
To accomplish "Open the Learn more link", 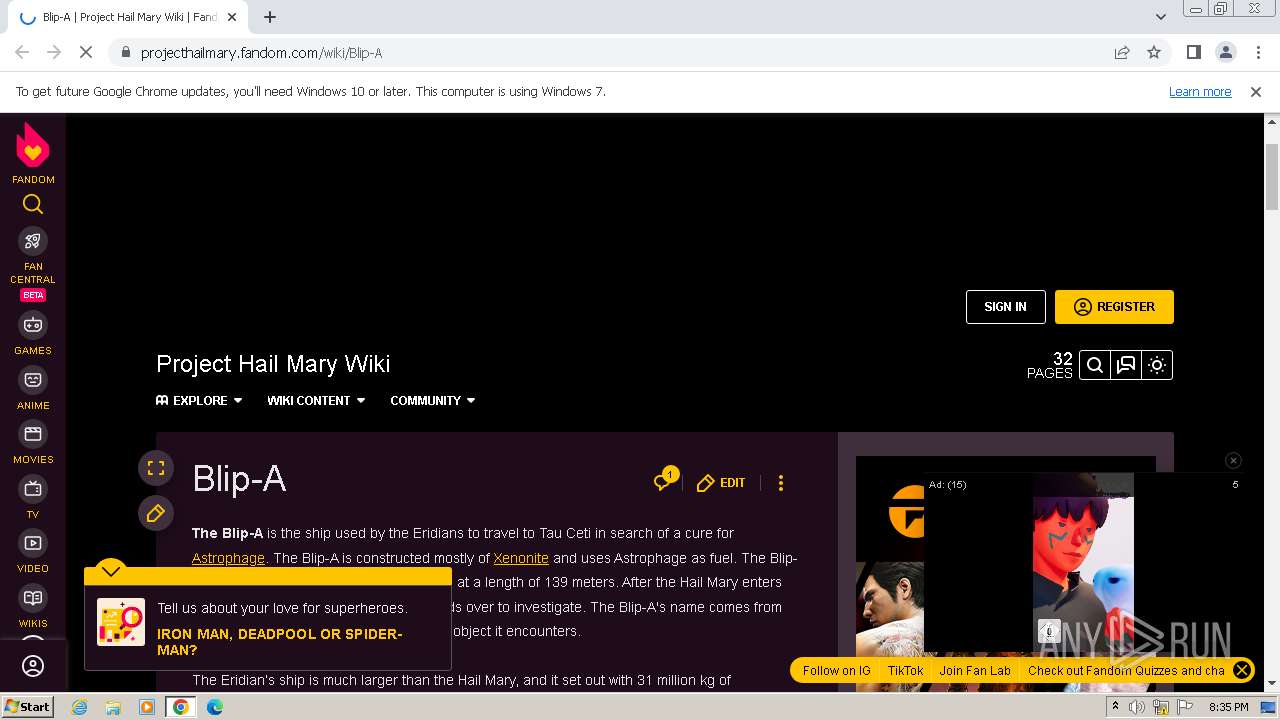I will click(1200, 91).
